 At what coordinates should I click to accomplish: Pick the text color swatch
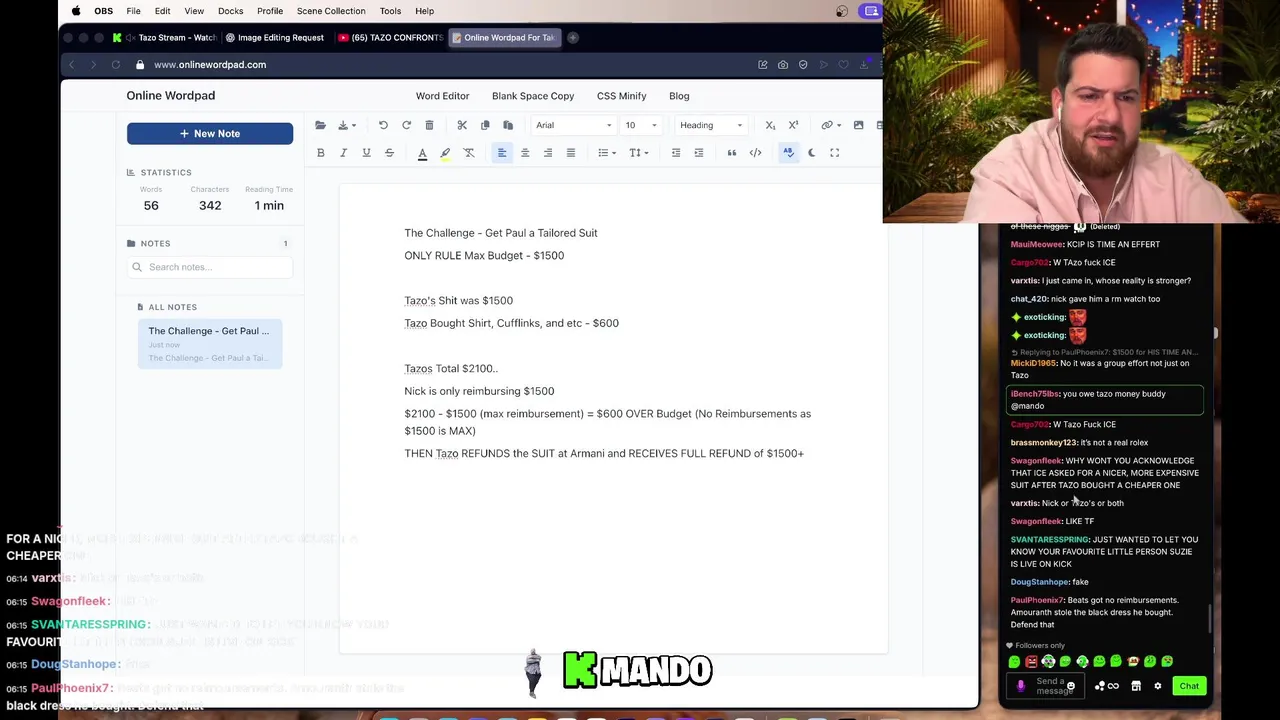click(422, 153)
